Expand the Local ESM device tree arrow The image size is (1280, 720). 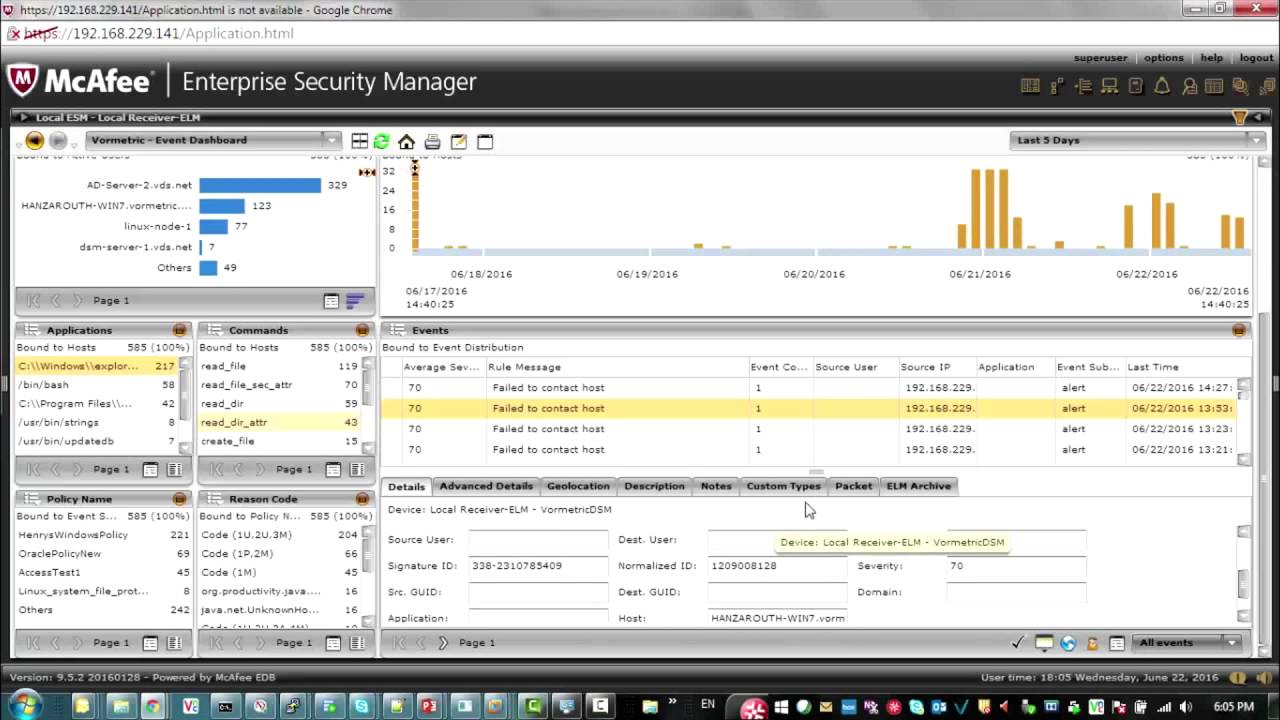coord(23,117)
